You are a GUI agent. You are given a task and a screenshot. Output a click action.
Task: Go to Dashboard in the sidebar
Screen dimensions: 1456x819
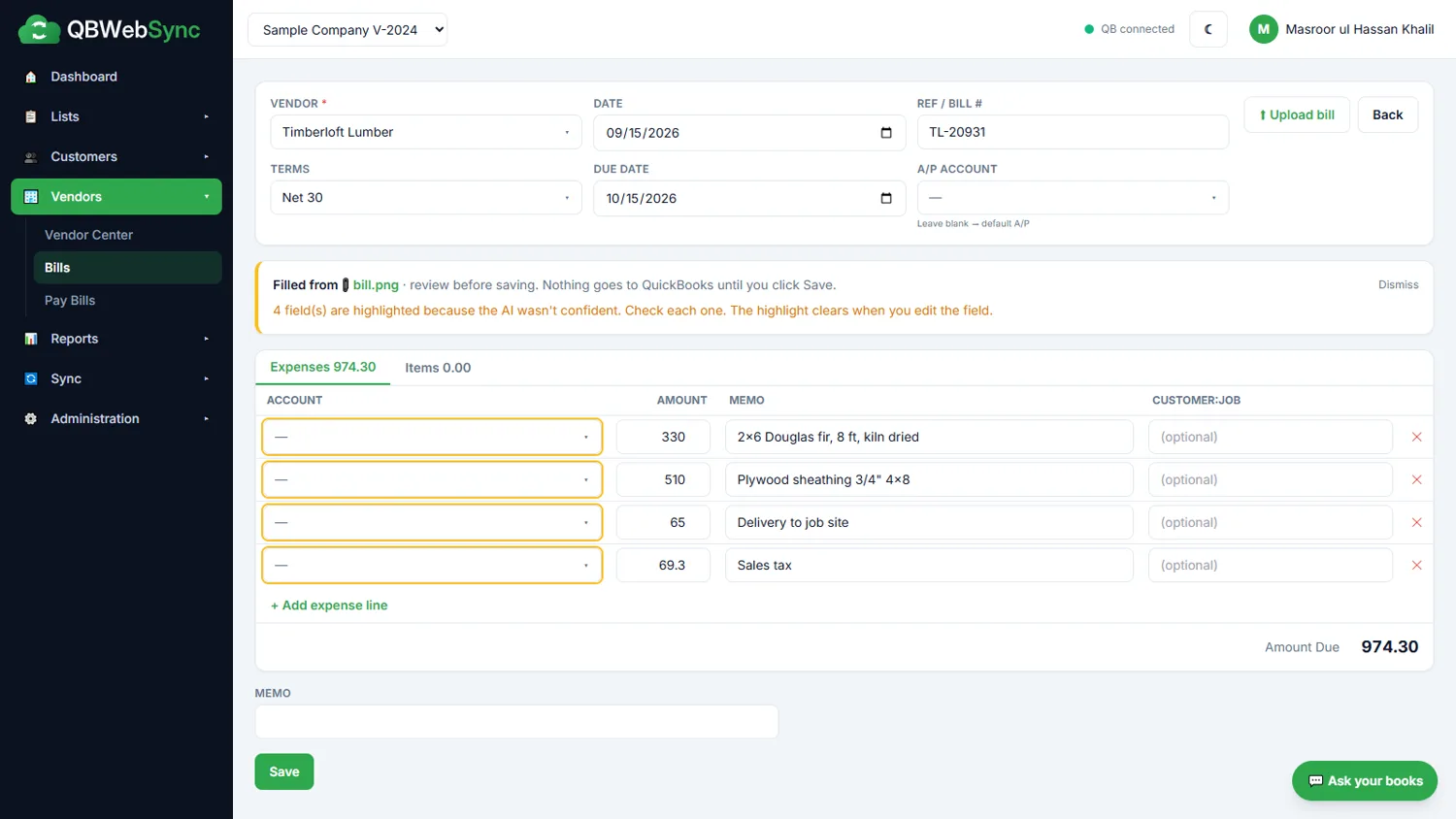[116, 77]
